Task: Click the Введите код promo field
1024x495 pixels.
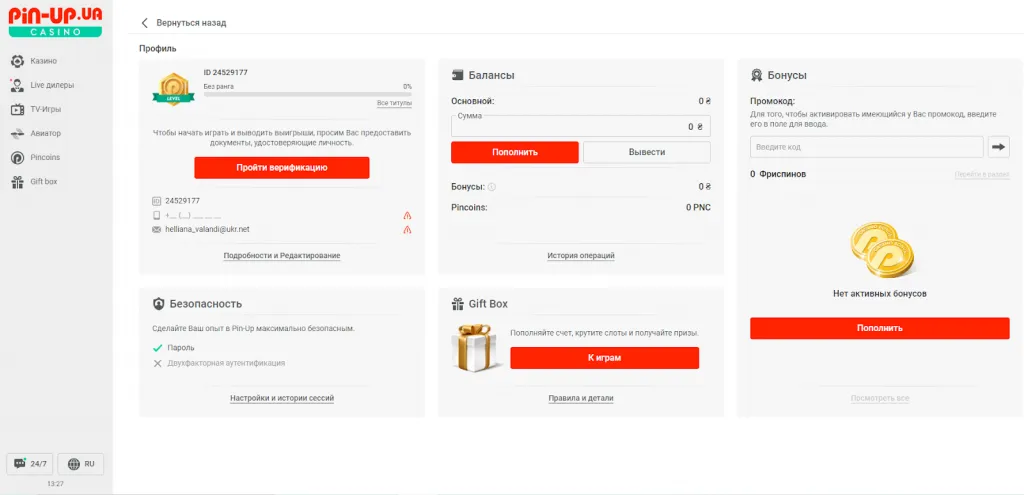Action: 867,147
